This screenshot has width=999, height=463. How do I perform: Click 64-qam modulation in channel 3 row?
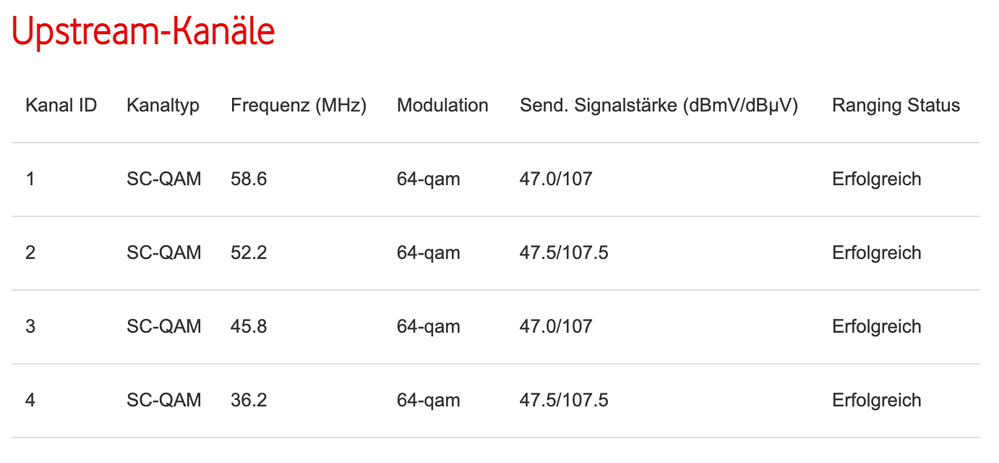428,326
